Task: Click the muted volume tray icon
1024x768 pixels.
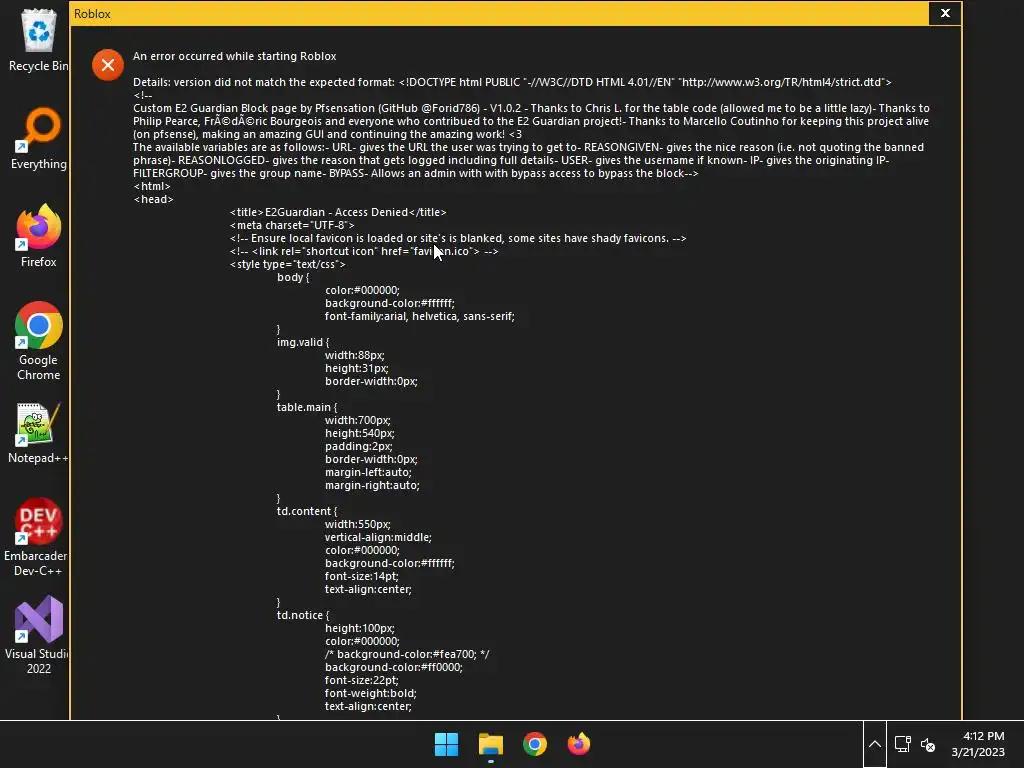Action: click(x=928, y=744)
